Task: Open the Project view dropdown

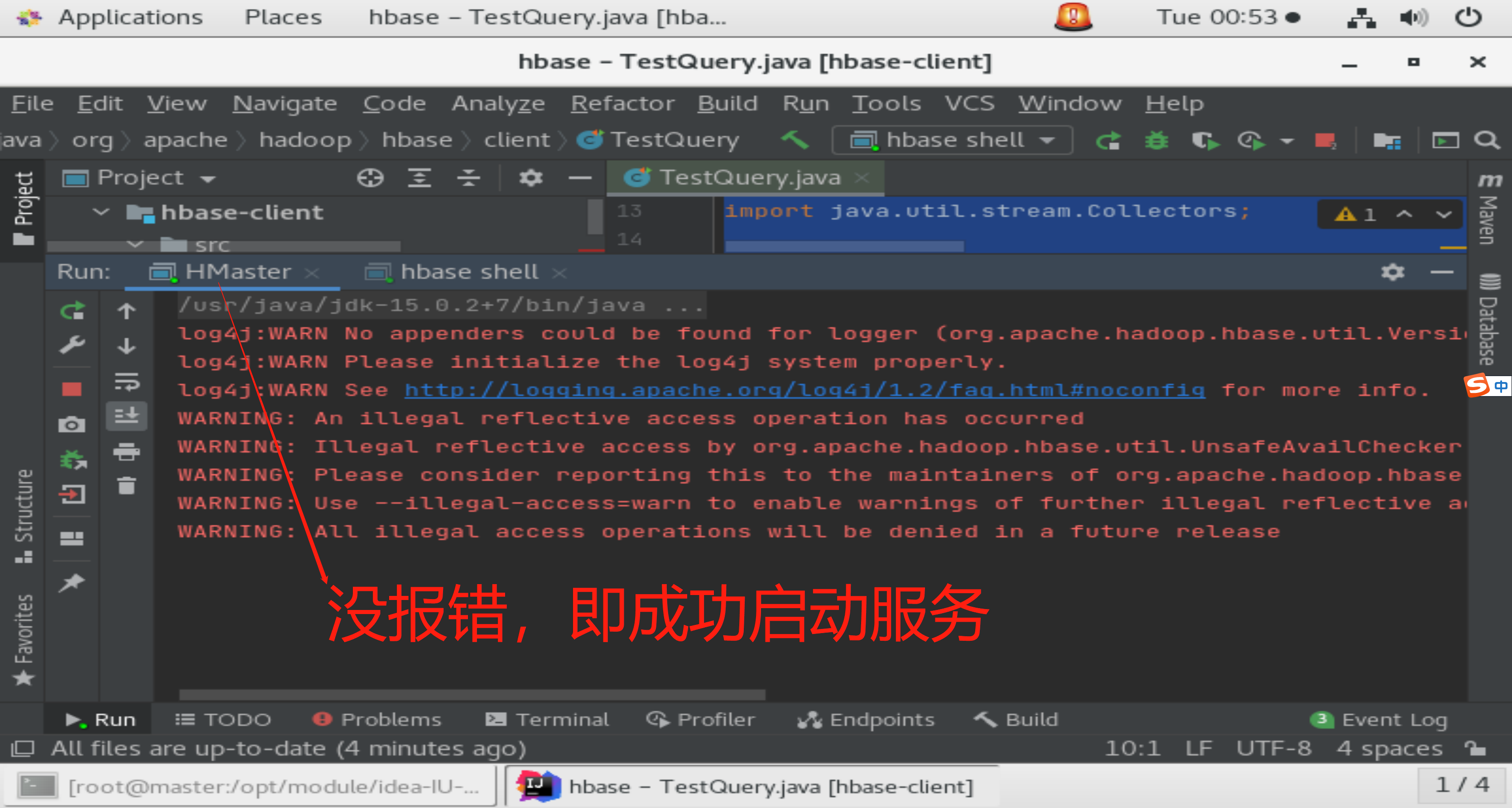Action: pos(208,178)
